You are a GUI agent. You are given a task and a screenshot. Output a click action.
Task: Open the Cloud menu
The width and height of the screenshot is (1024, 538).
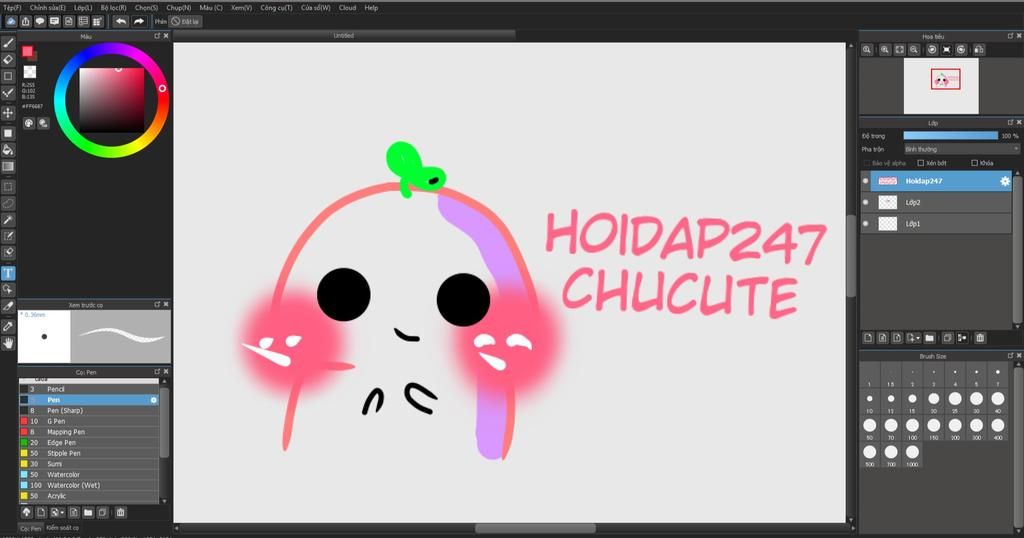[347, 8]
